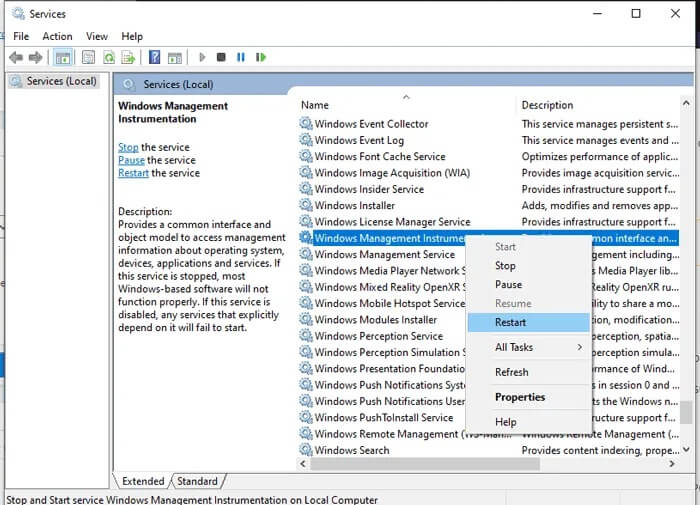Select the Windows Push Notifications System row
Viewport: 700px width, 505px height.
[390, 385]
